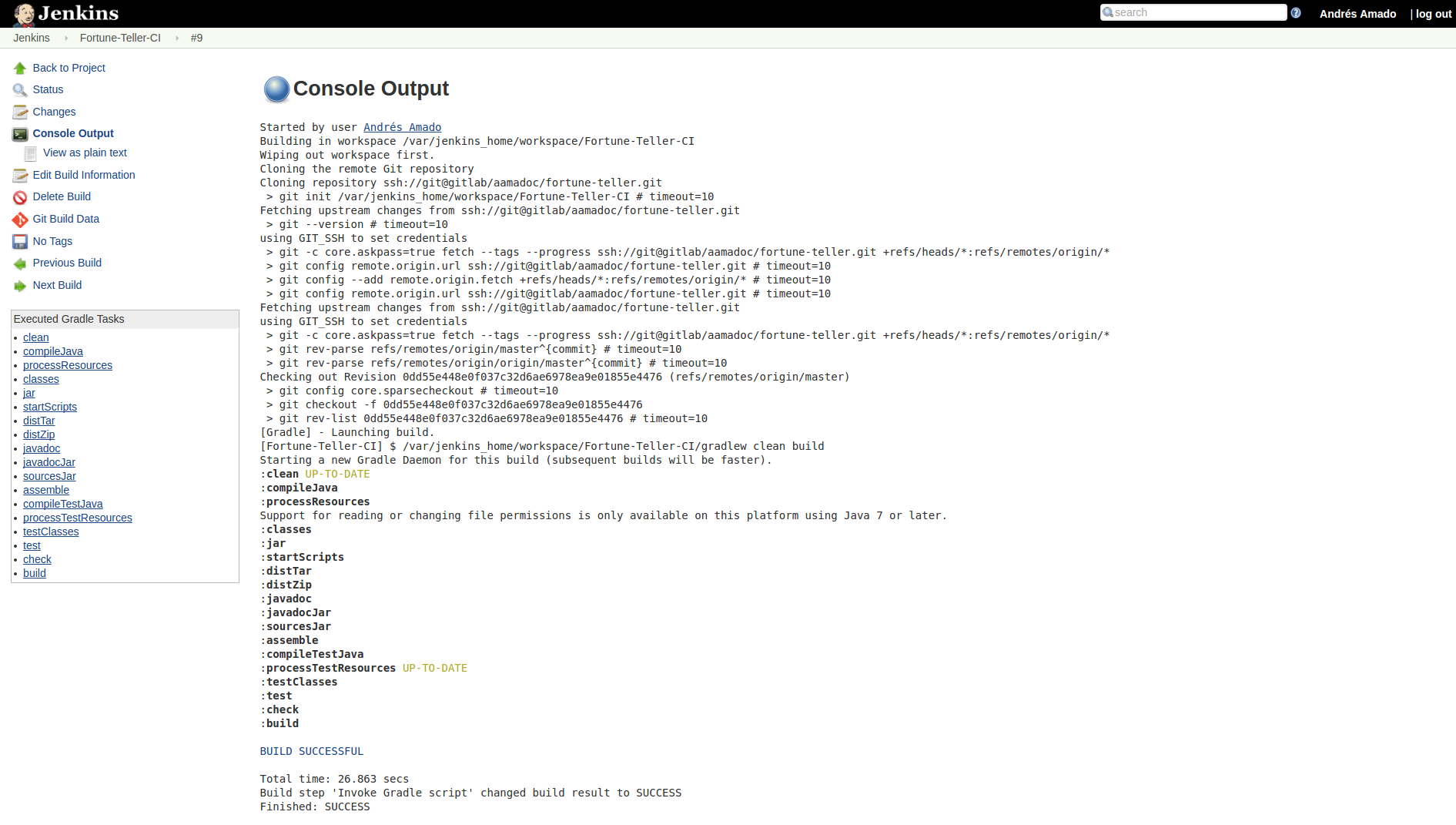Expand the breadcrumb arrow after Jenkins
This screenshot has height=825, width=1456.
pyautogui.click(x=65, y=38)
